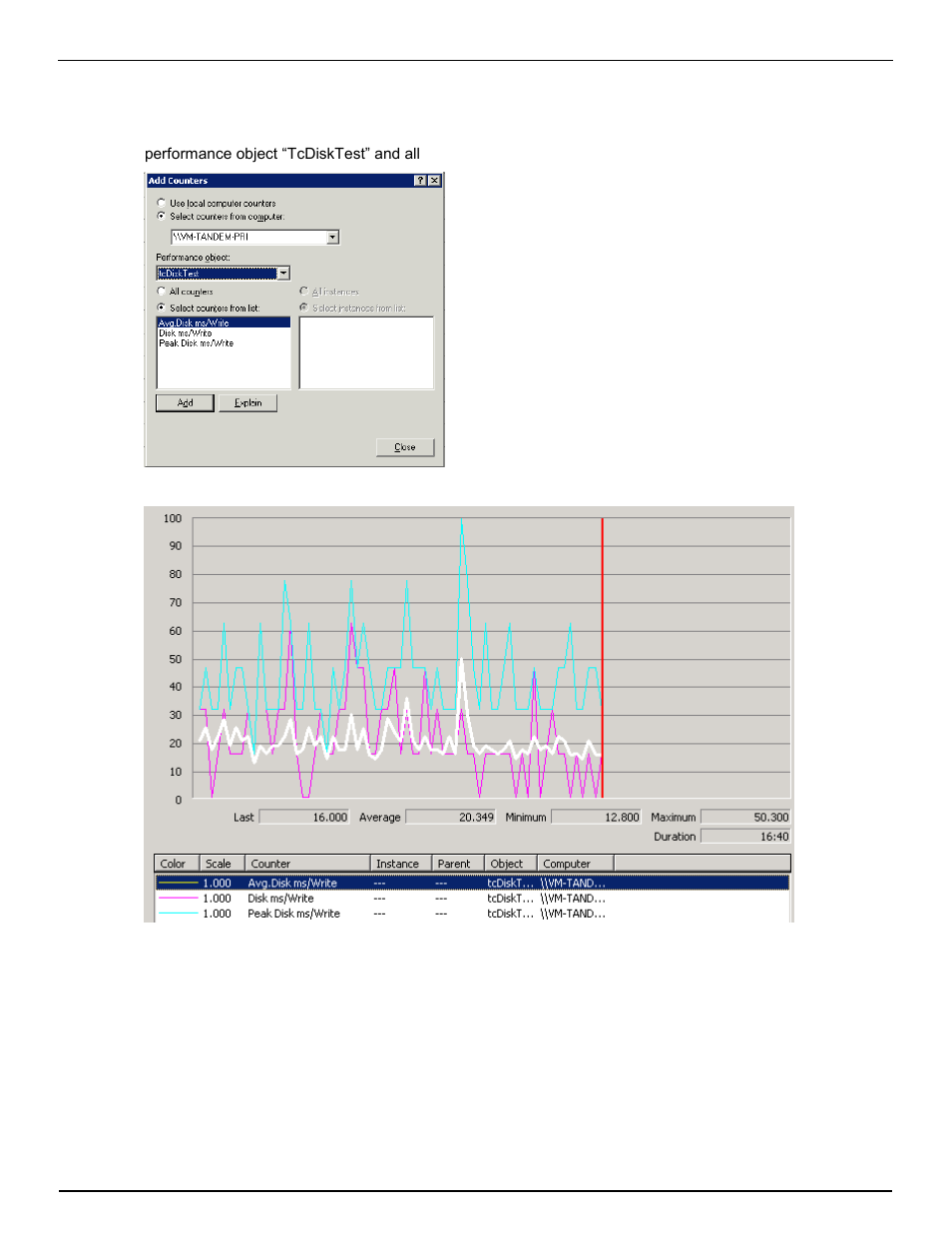Click the Color column header

point(177,864)
